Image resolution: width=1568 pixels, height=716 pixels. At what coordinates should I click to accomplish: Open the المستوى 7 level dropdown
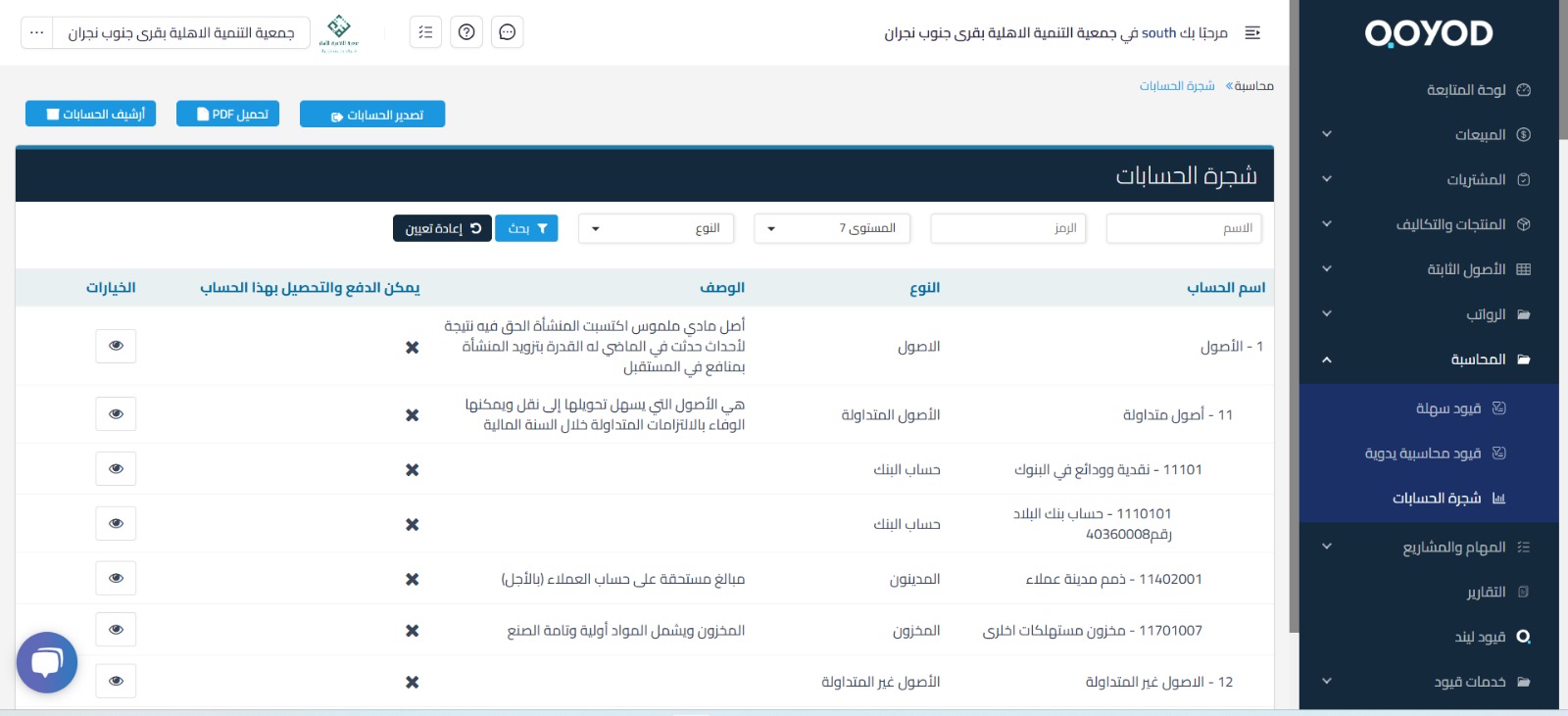pos(832,228)
